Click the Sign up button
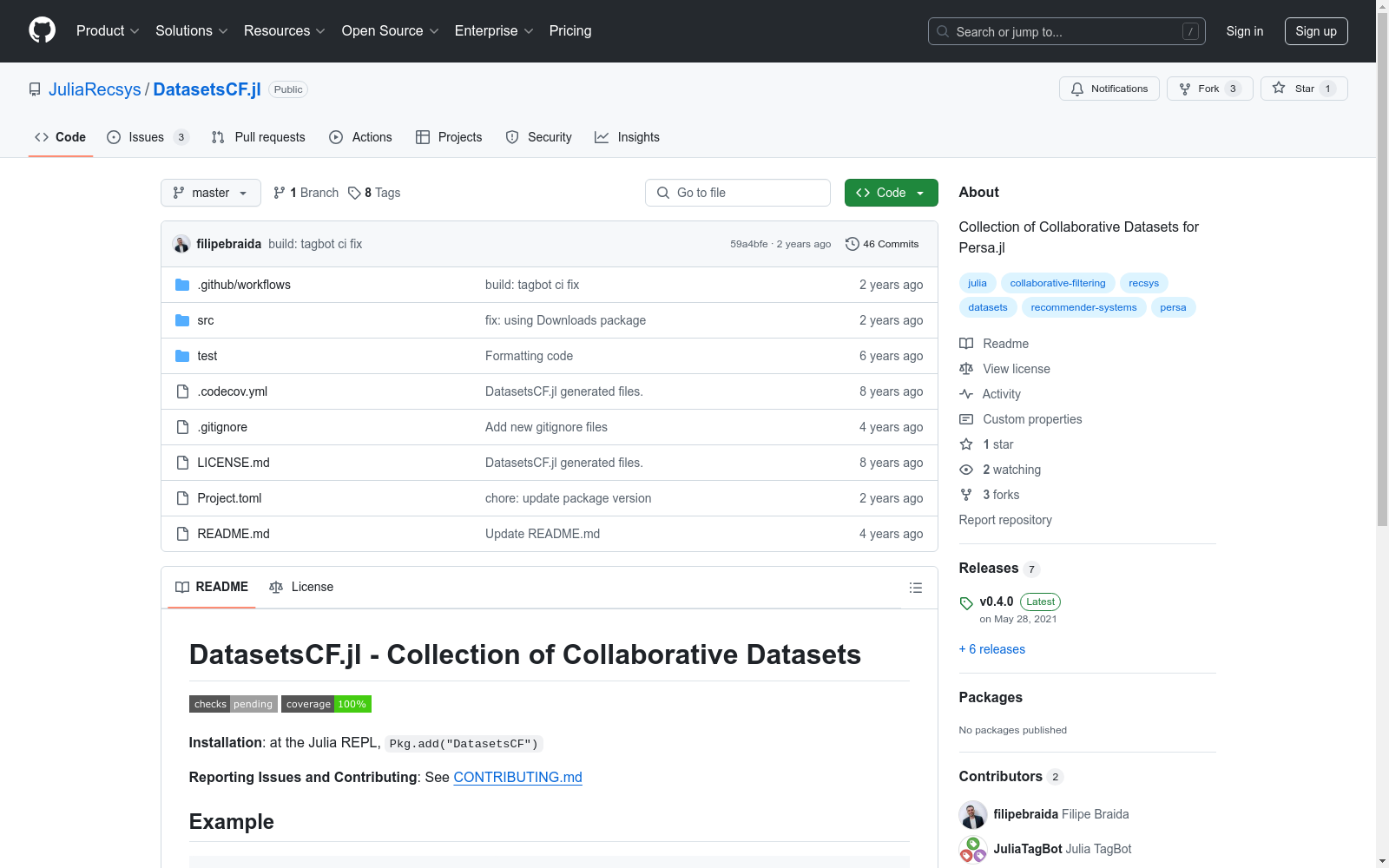 click(1316, 31)
